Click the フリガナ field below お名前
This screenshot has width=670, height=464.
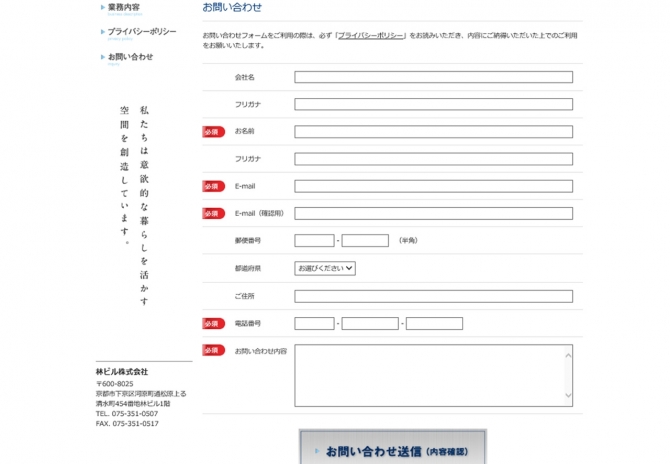433,159
